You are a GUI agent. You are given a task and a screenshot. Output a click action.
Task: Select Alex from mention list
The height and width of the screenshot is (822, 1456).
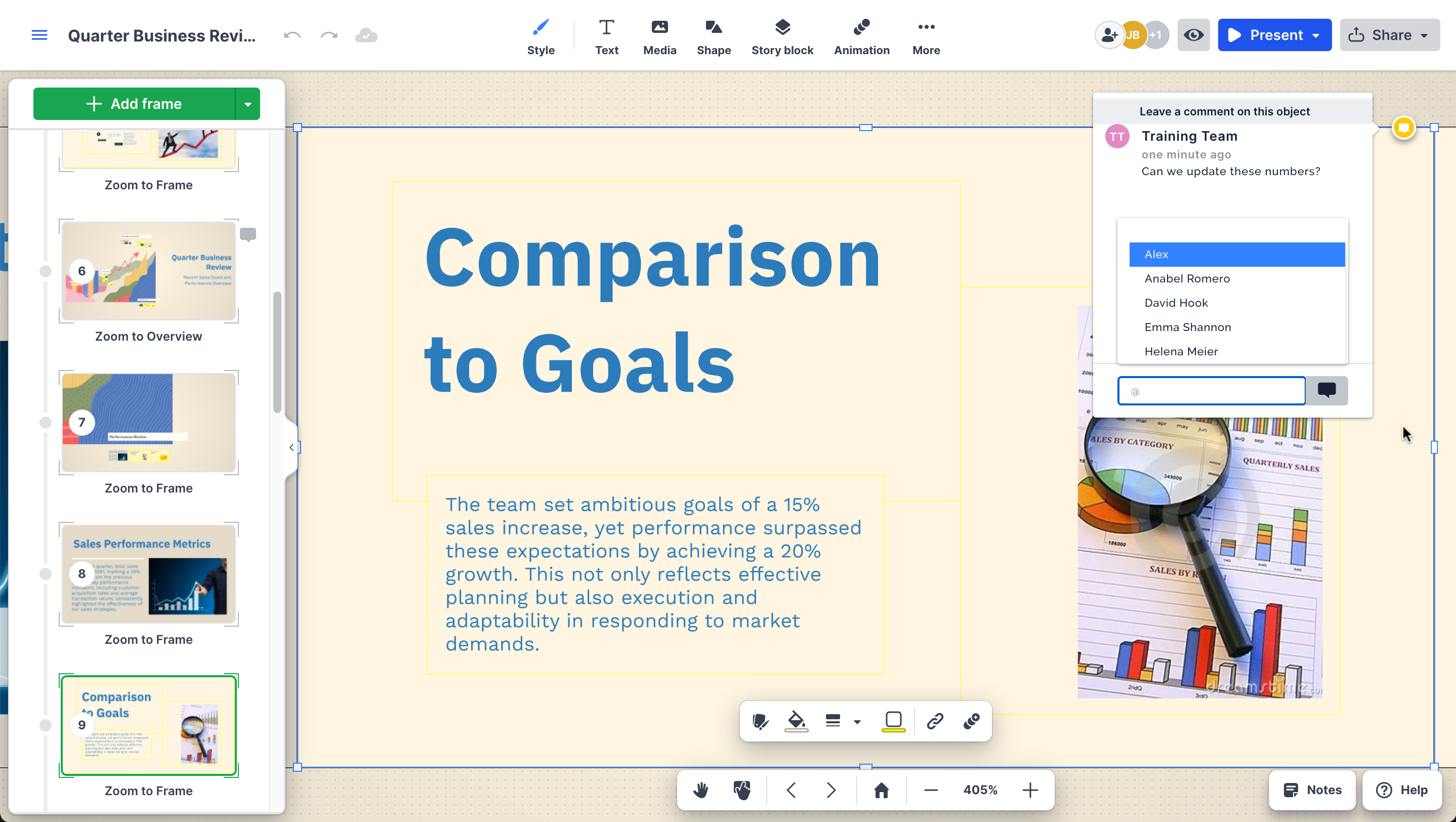click(x=1237, y=255)
